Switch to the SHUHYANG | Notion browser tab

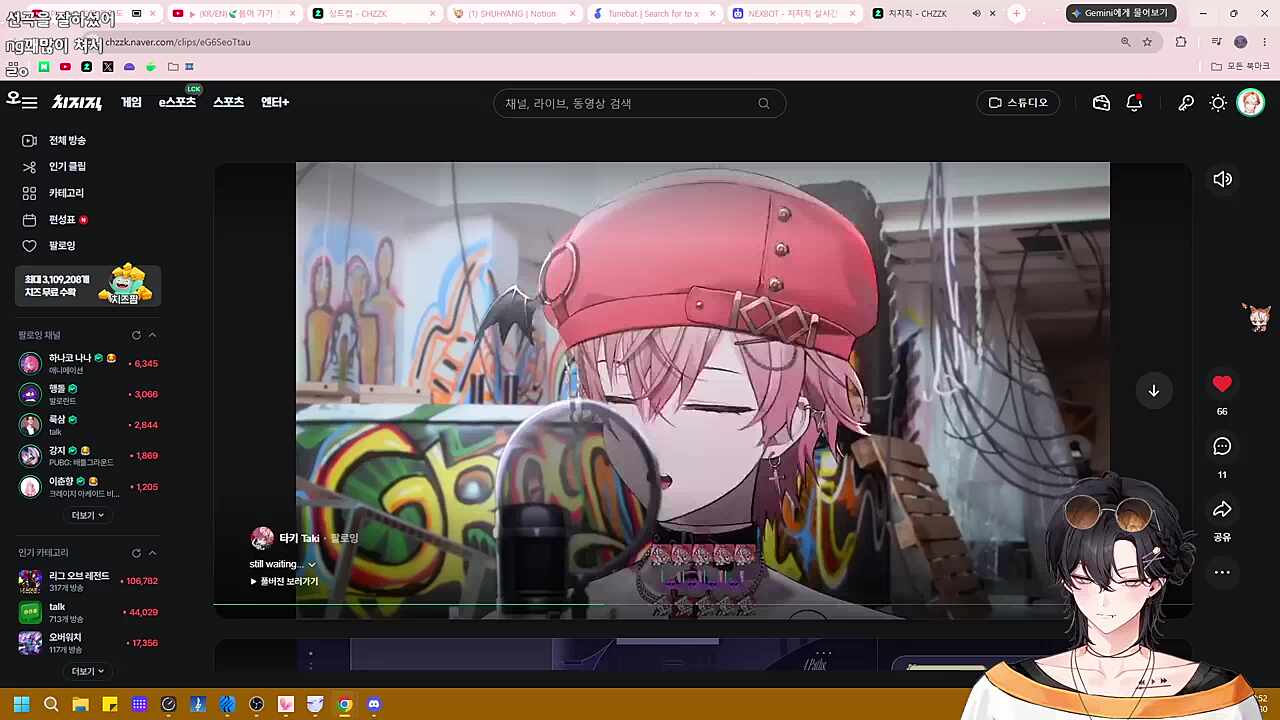tap(515, 14)
